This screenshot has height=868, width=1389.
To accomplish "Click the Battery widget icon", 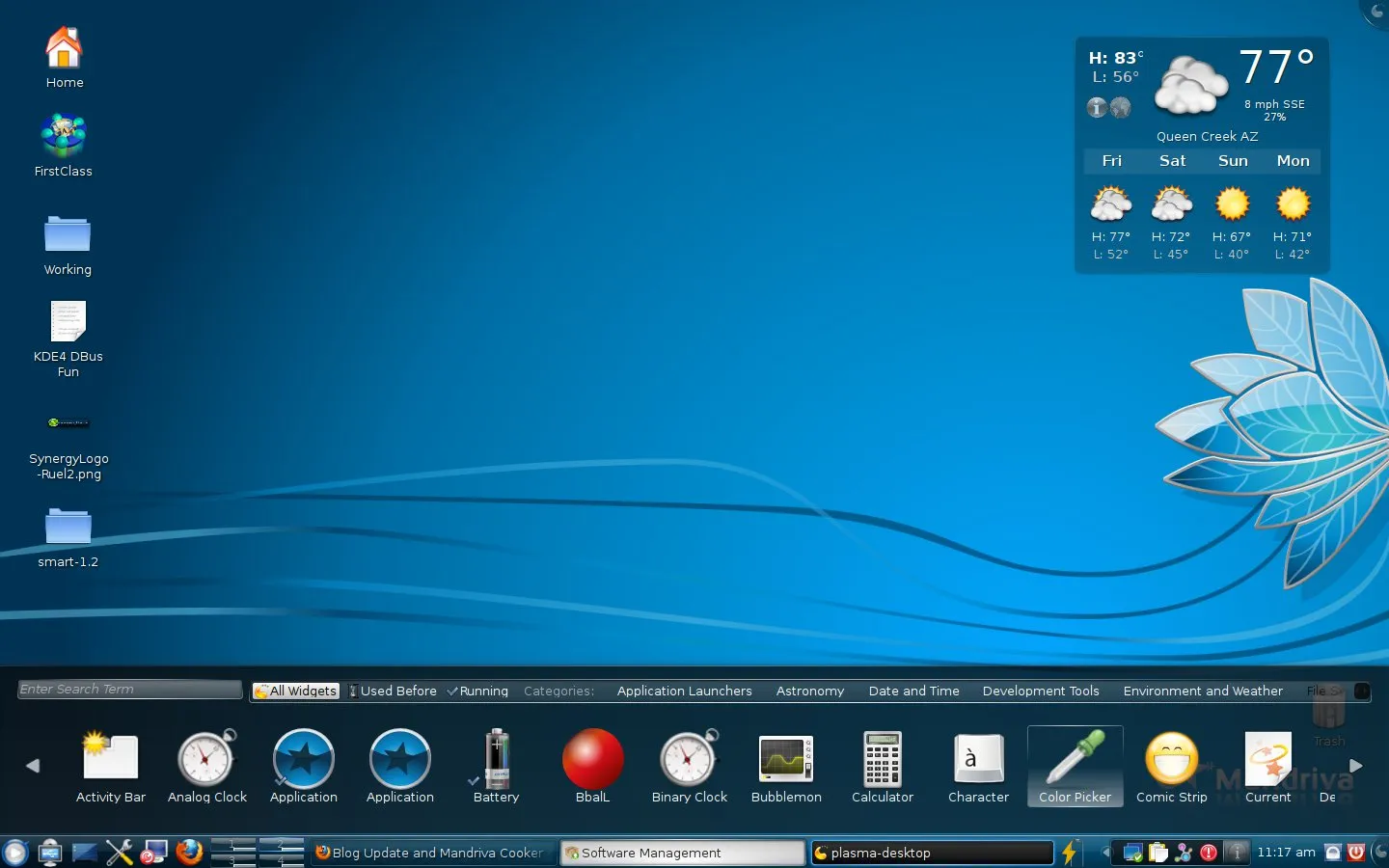I will pos(496,760).
